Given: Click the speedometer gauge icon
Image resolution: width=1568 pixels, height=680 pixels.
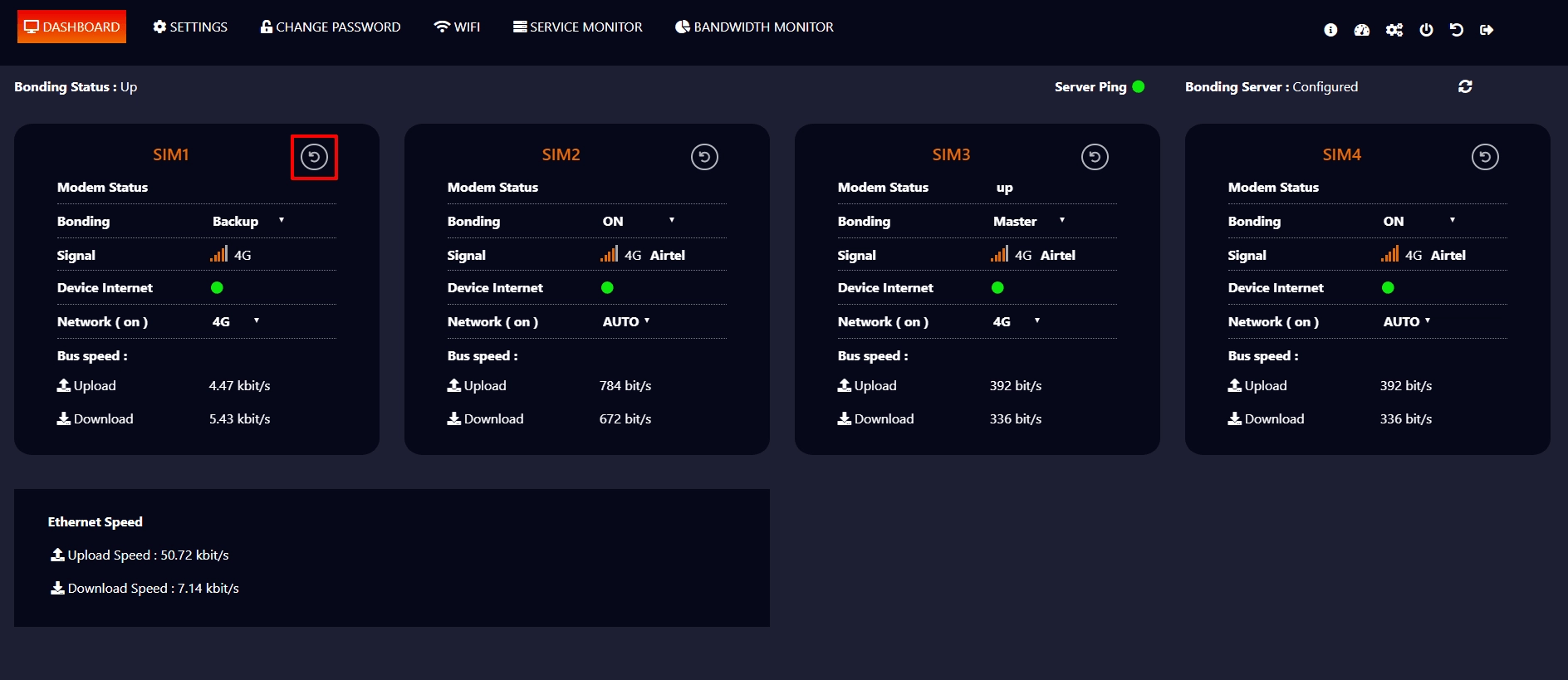Looking at the screenshot, I should point(1361,30).
